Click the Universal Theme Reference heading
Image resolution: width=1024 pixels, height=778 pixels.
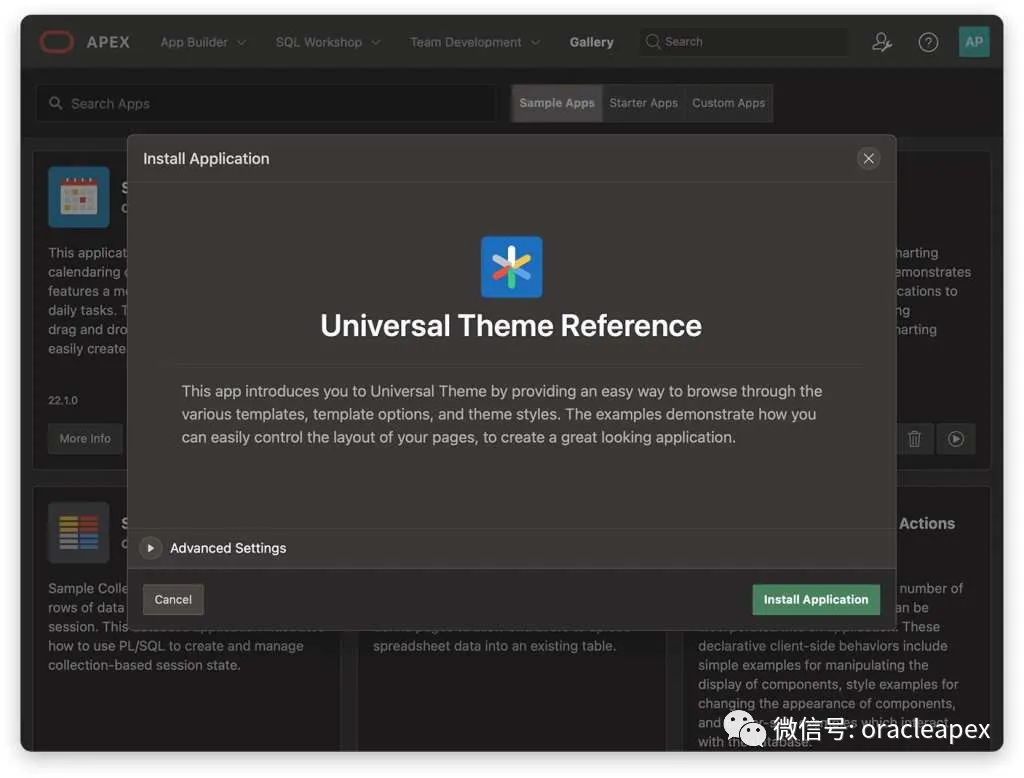(511, 325)
